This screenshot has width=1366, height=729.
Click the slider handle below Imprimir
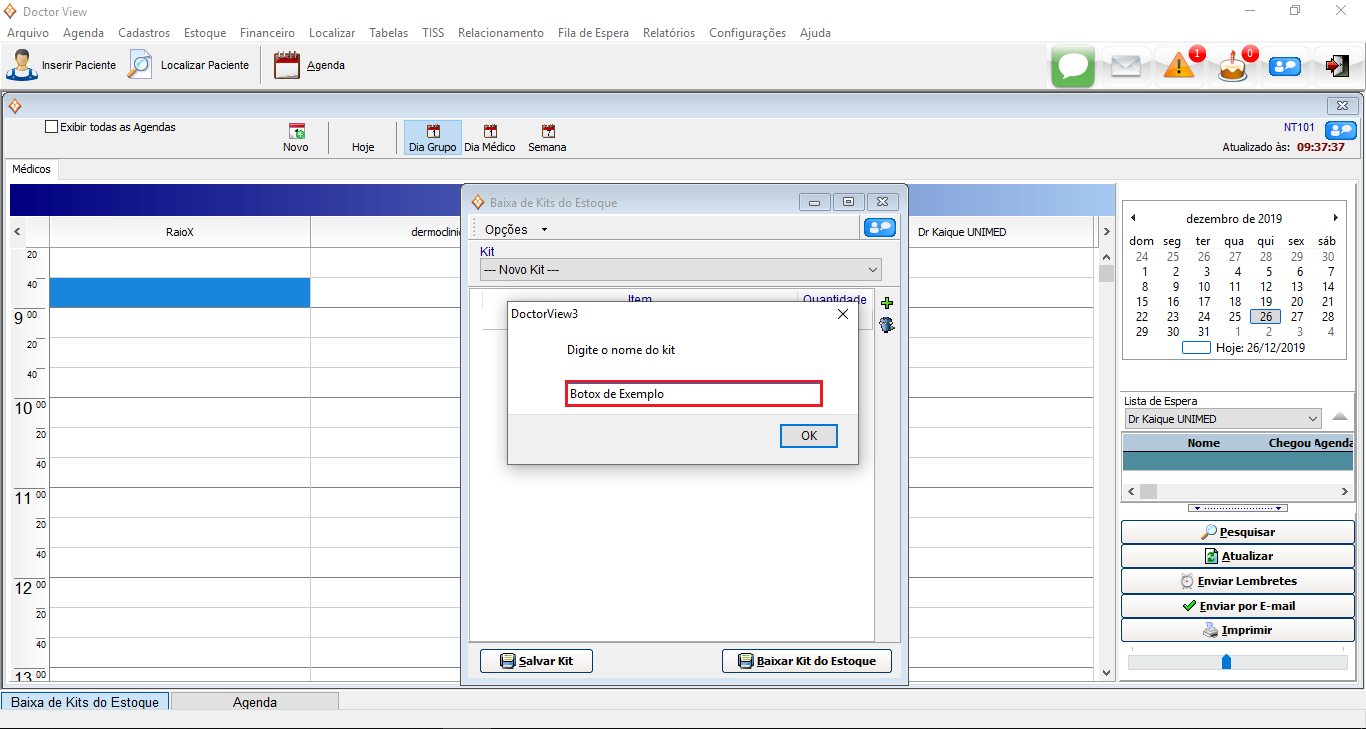[1226, 662]
